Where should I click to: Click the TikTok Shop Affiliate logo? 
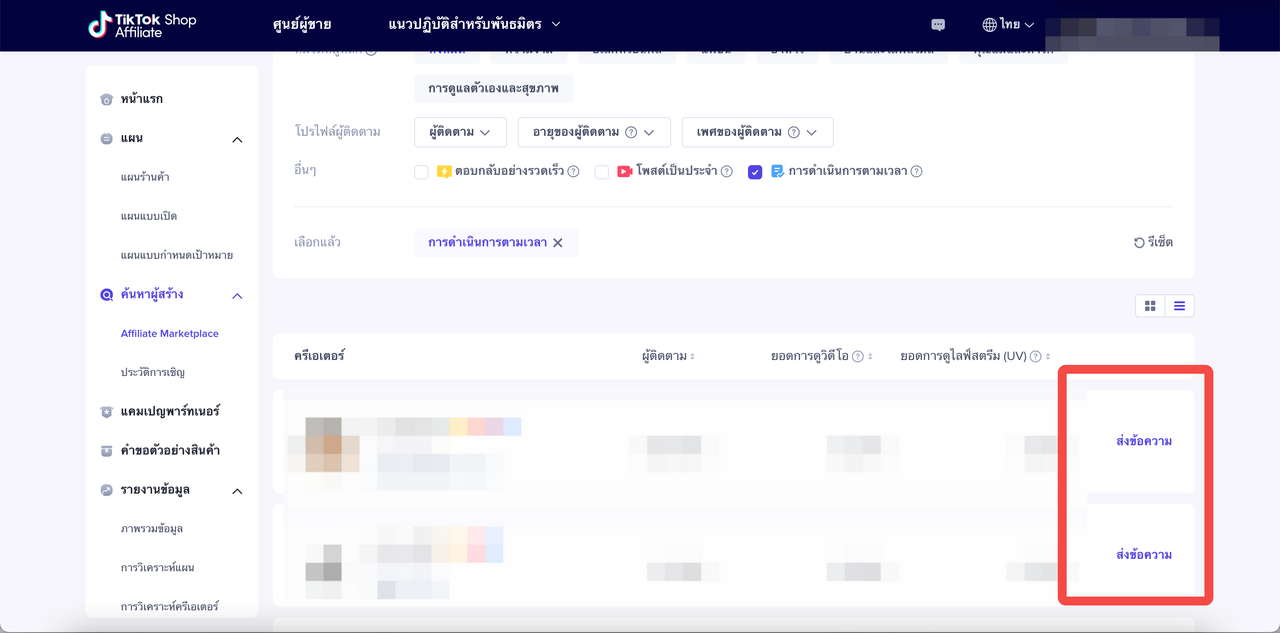(x=141, y=25)
